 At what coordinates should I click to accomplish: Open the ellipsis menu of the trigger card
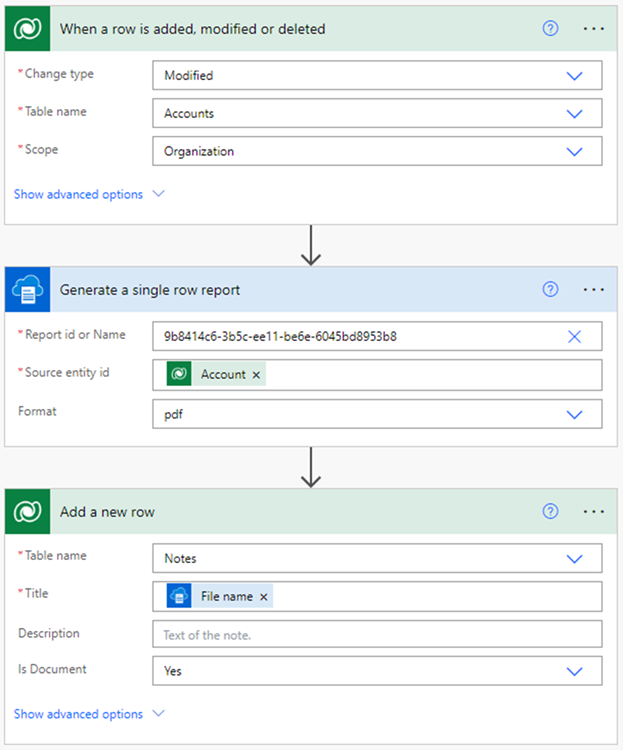click(593, 29)
